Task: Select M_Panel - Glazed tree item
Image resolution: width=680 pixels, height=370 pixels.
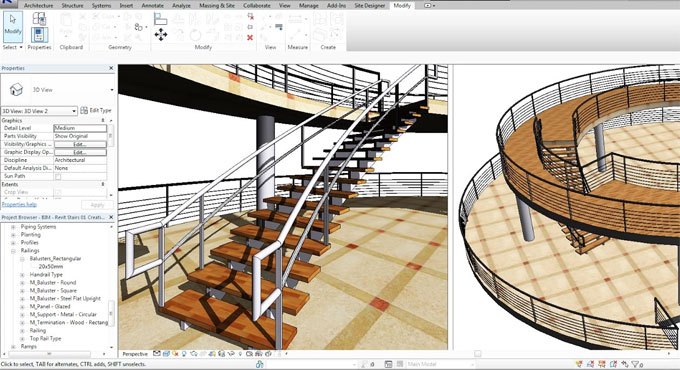Action: click(50, 307)
